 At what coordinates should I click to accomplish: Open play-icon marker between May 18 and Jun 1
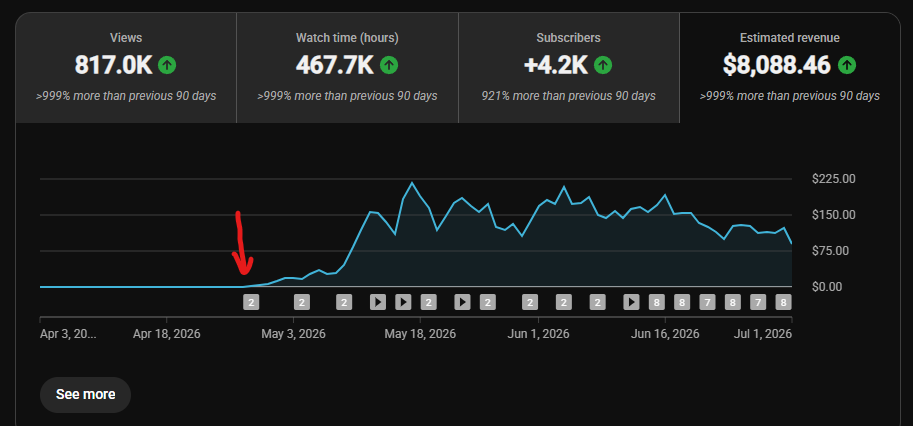[462, 302]
